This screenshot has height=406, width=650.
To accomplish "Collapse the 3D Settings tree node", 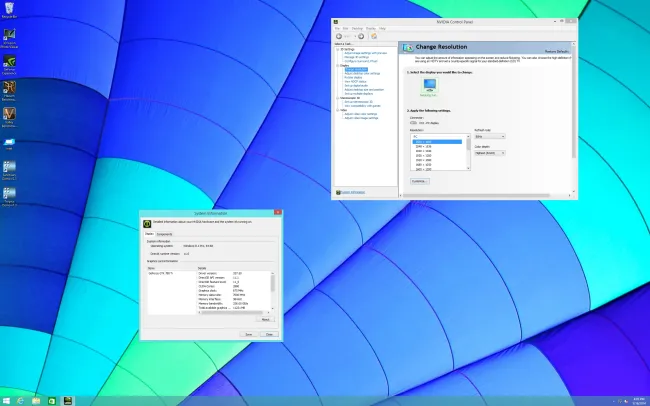I will [x=337, y=49].
